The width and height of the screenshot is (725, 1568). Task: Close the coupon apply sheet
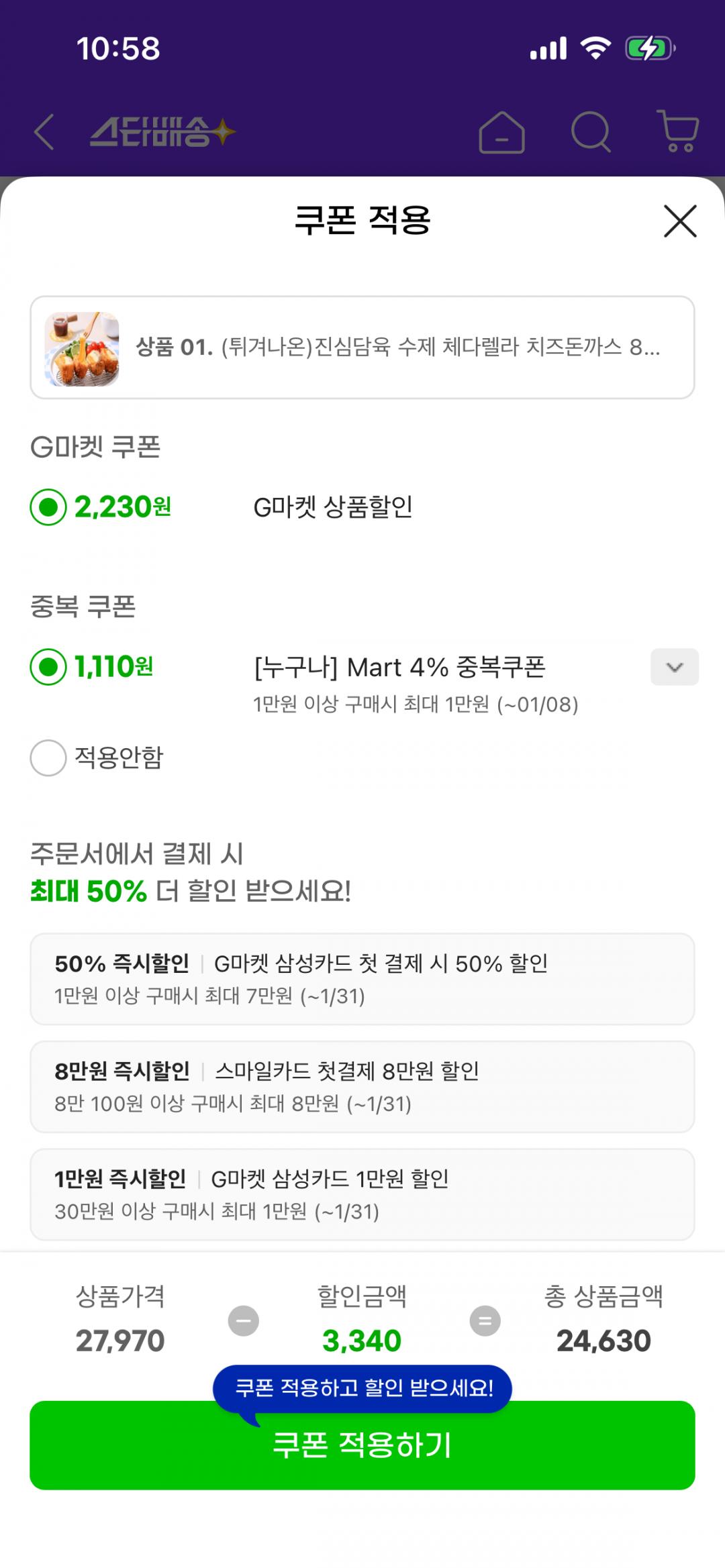(x=680, y=221)
